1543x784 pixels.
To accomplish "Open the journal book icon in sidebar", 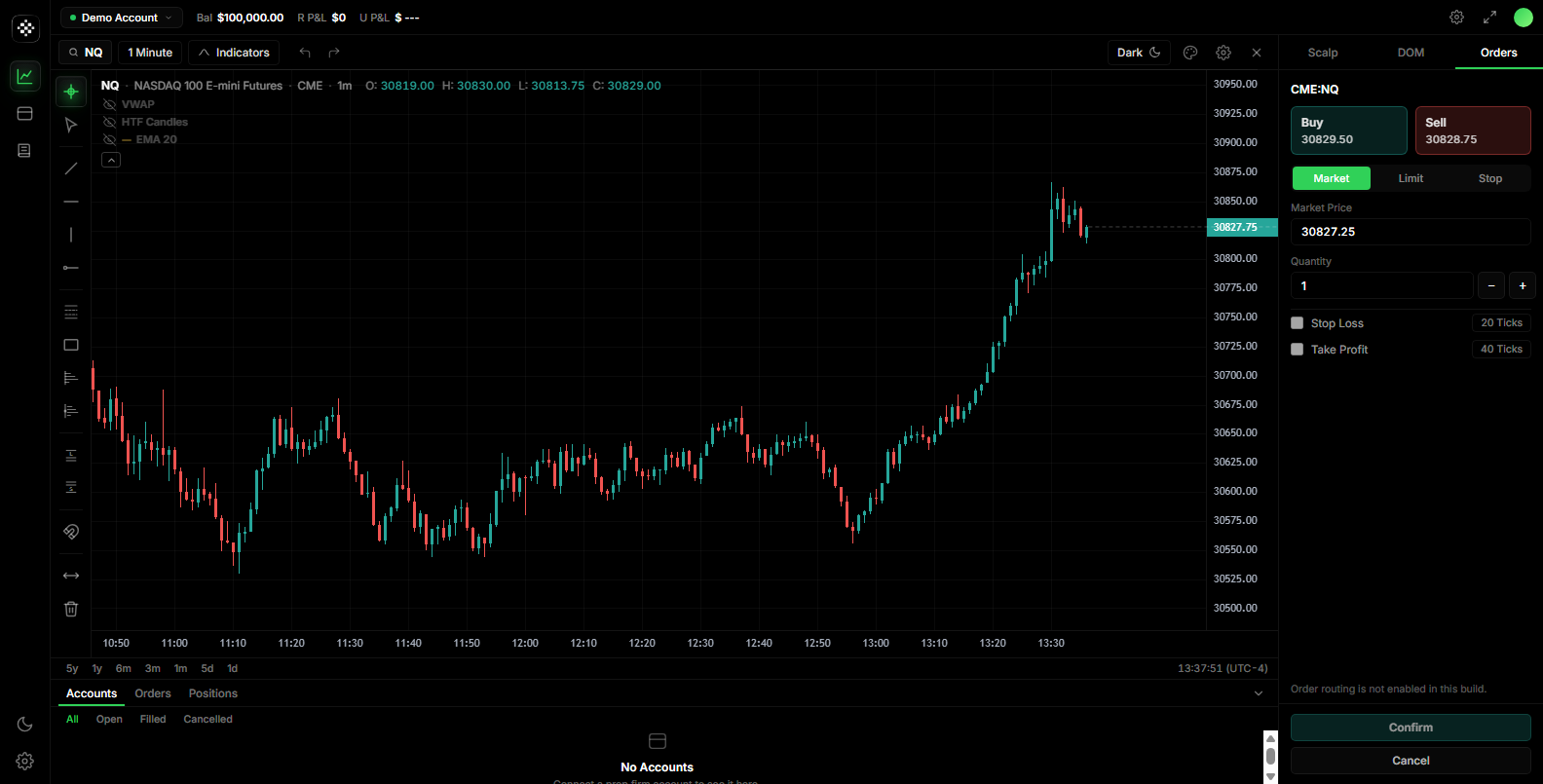I will 25,150.
